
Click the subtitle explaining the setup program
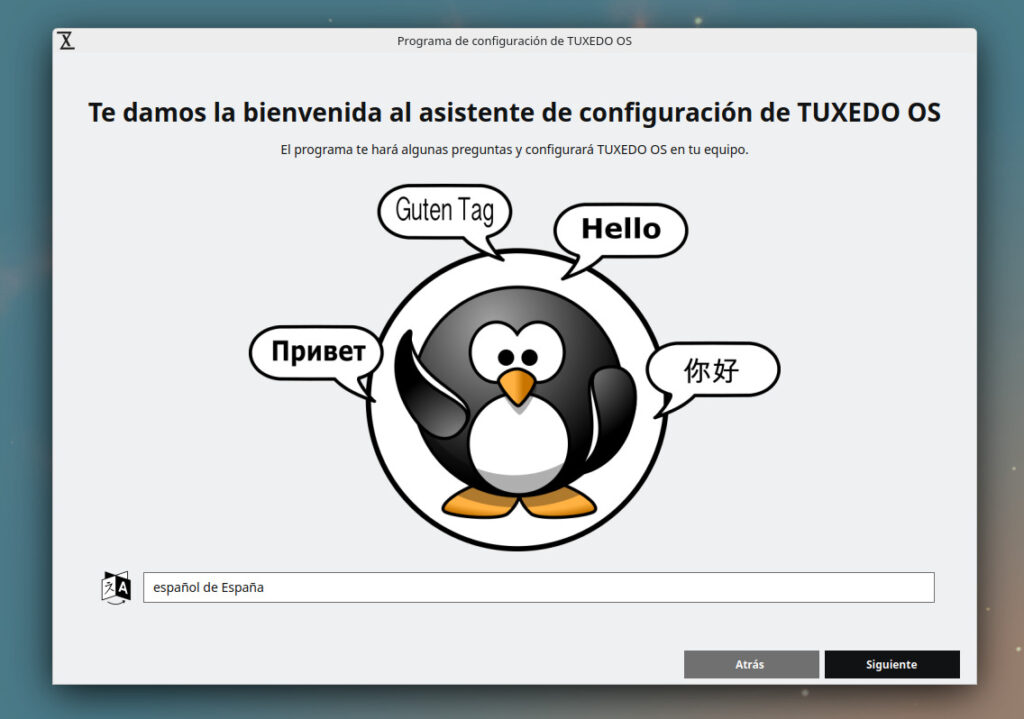tap(512, 150)
